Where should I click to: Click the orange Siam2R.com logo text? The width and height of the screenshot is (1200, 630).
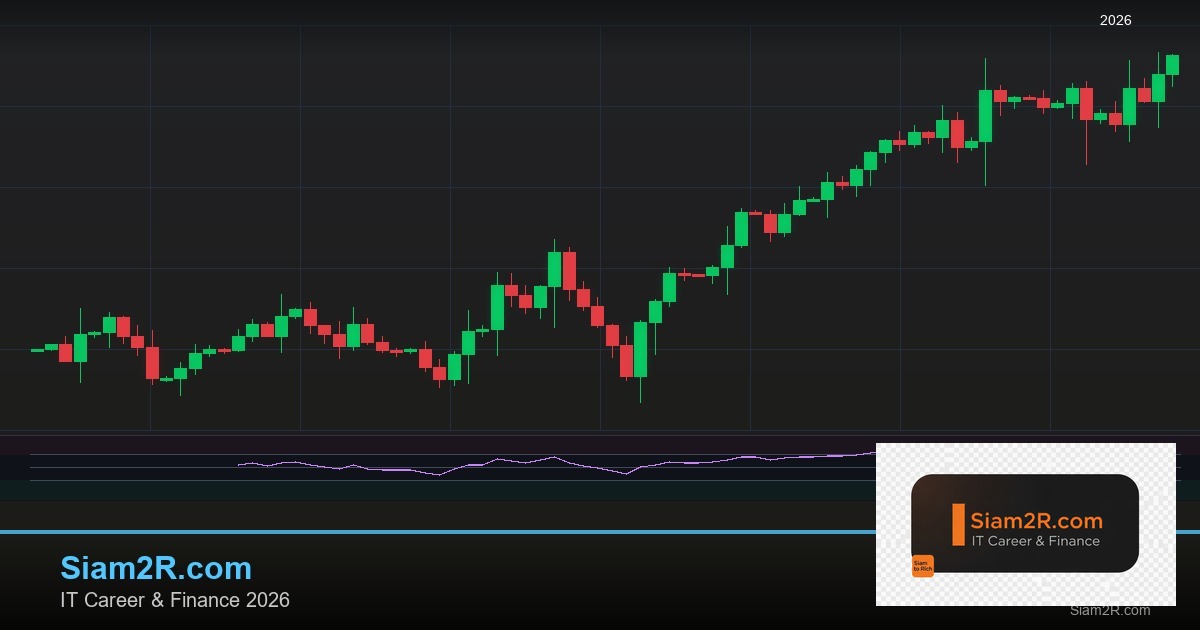click(1036, 521)
